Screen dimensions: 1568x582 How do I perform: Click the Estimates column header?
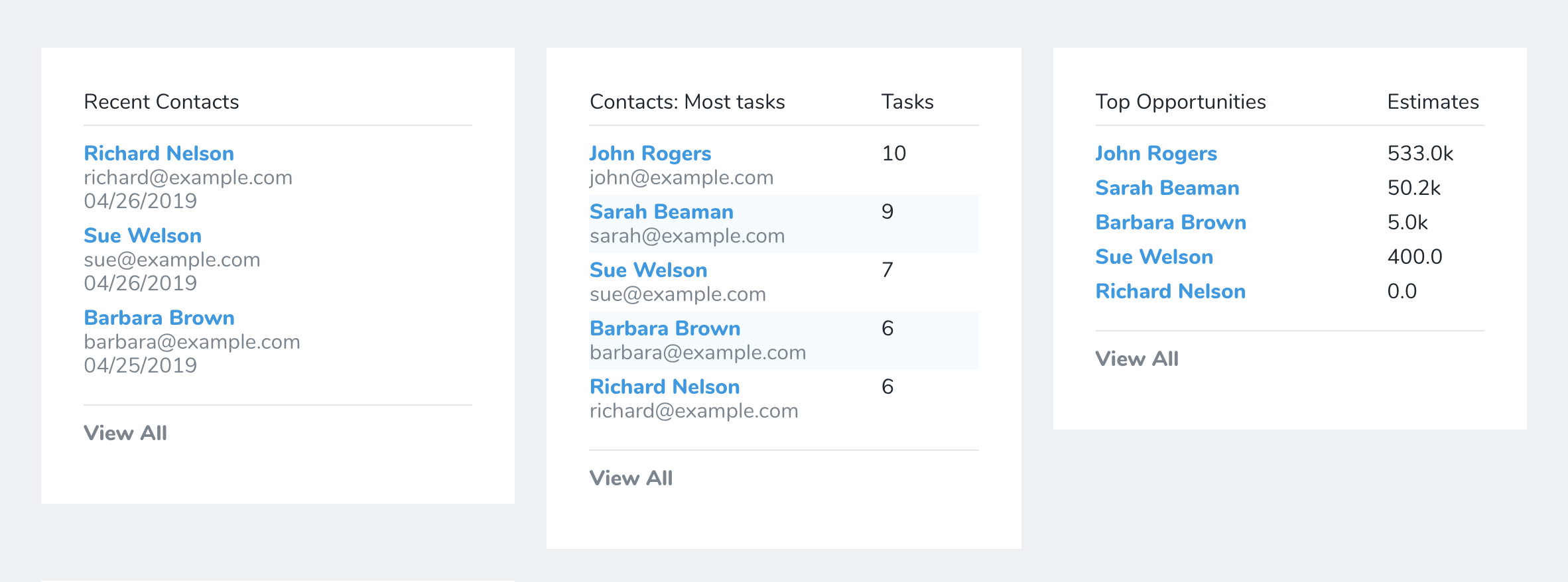pyautogui.click(x=1433, y=102)
